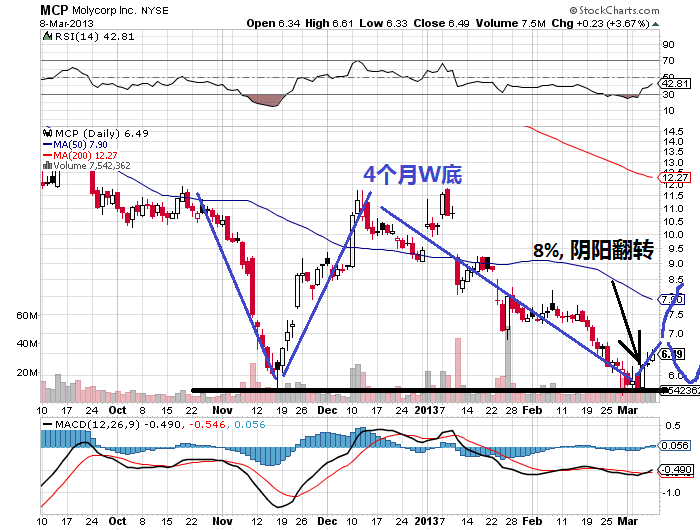The height and width of the screenshot is (530, 700).
Task: Click the Close 6.49 value in header
Action: pyautogui.click(x=442, y=23)
